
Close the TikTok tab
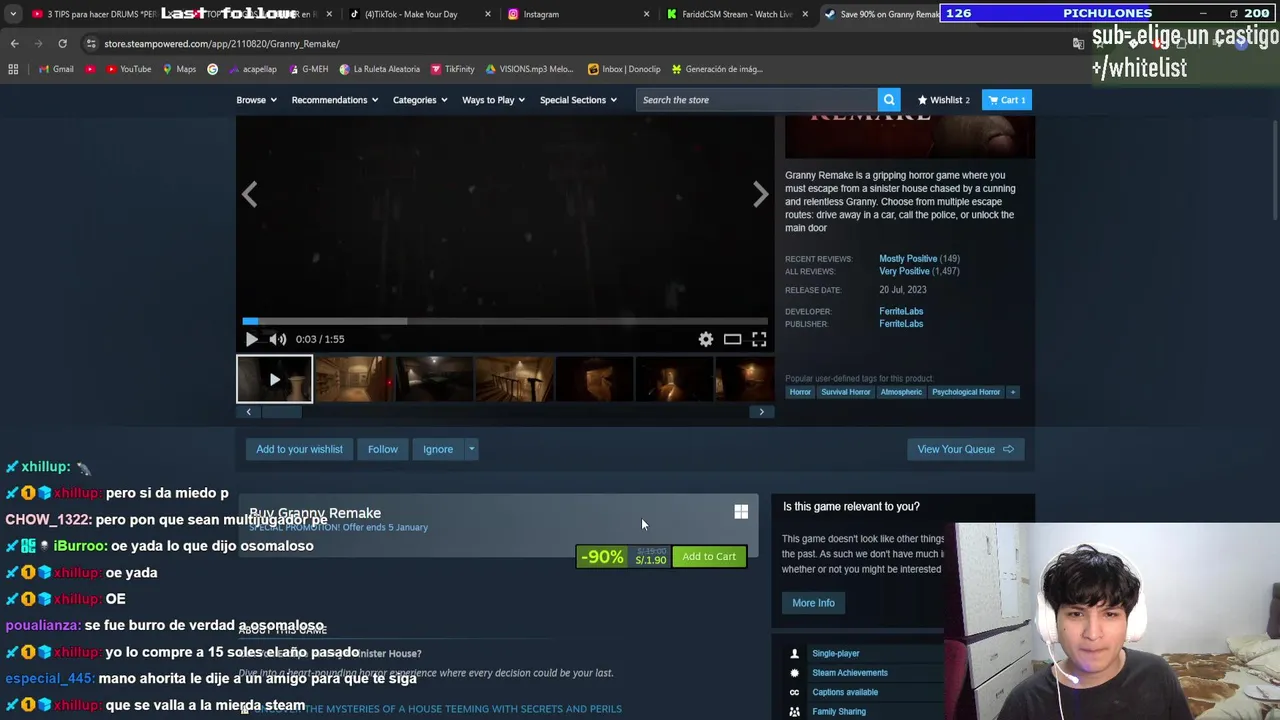click(x=488, y=14)
